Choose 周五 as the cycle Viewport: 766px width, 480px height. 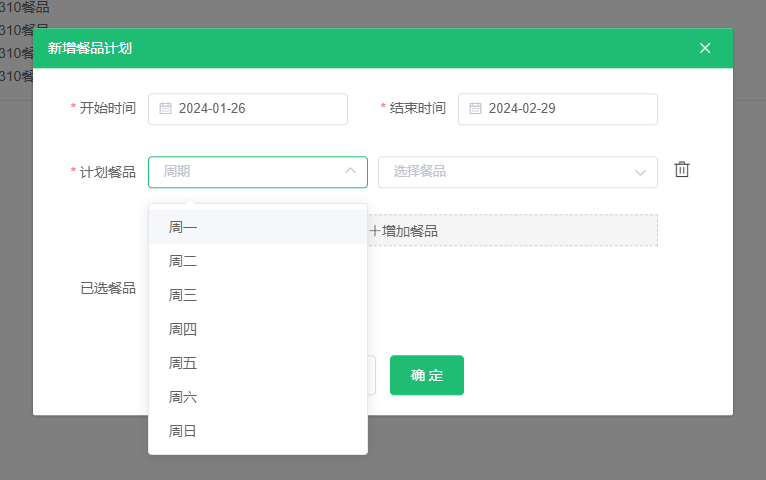tap(183, 364)
